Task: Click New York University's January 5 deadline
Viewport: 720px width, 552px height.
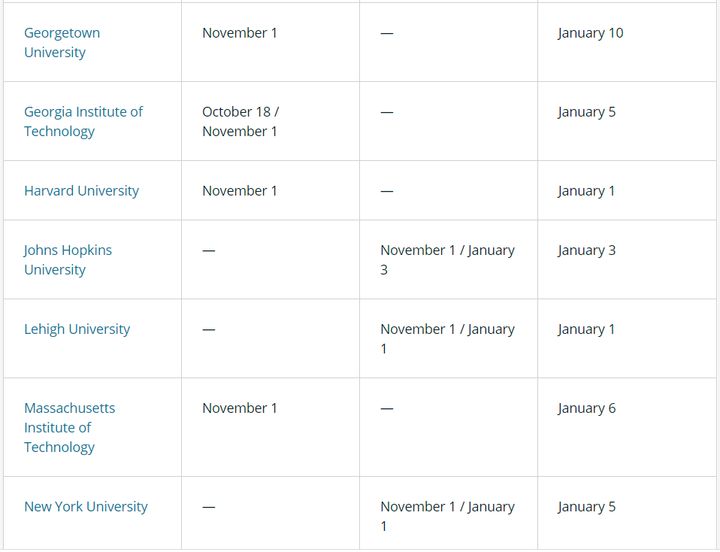Action: point(586,507)
